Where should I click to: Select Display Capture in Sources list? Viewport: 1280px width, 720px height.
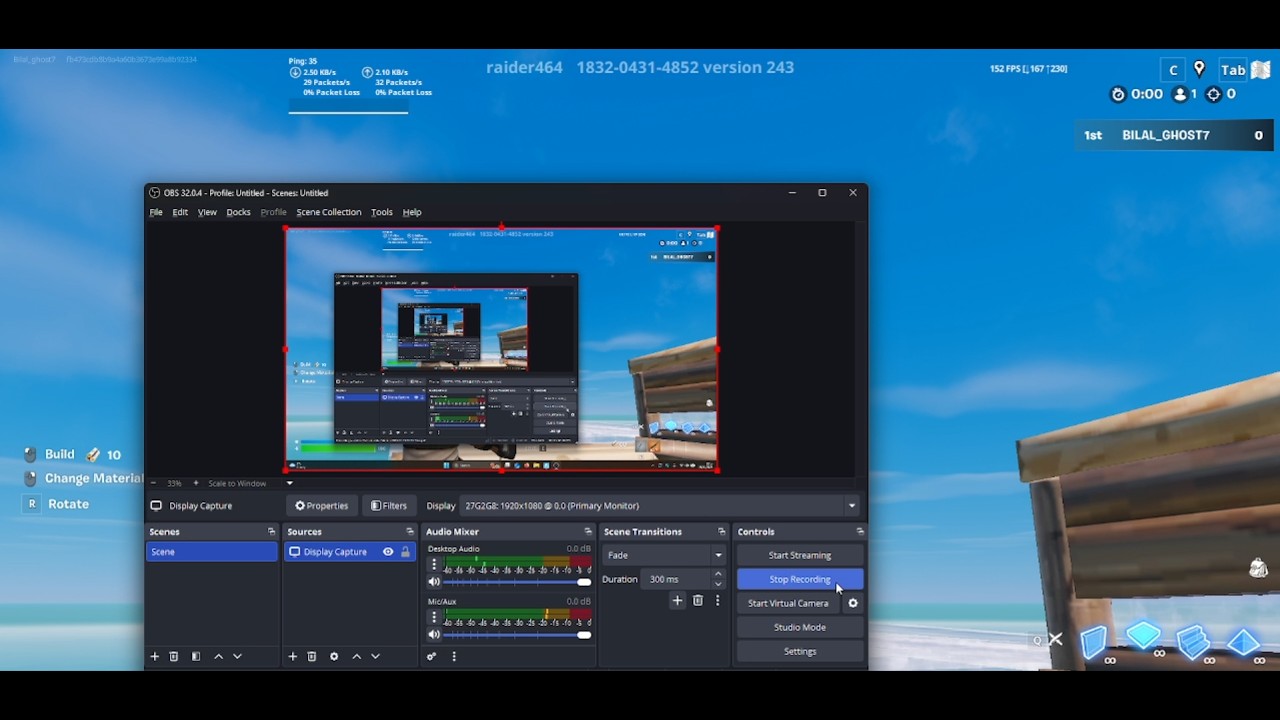coord(350,552)
